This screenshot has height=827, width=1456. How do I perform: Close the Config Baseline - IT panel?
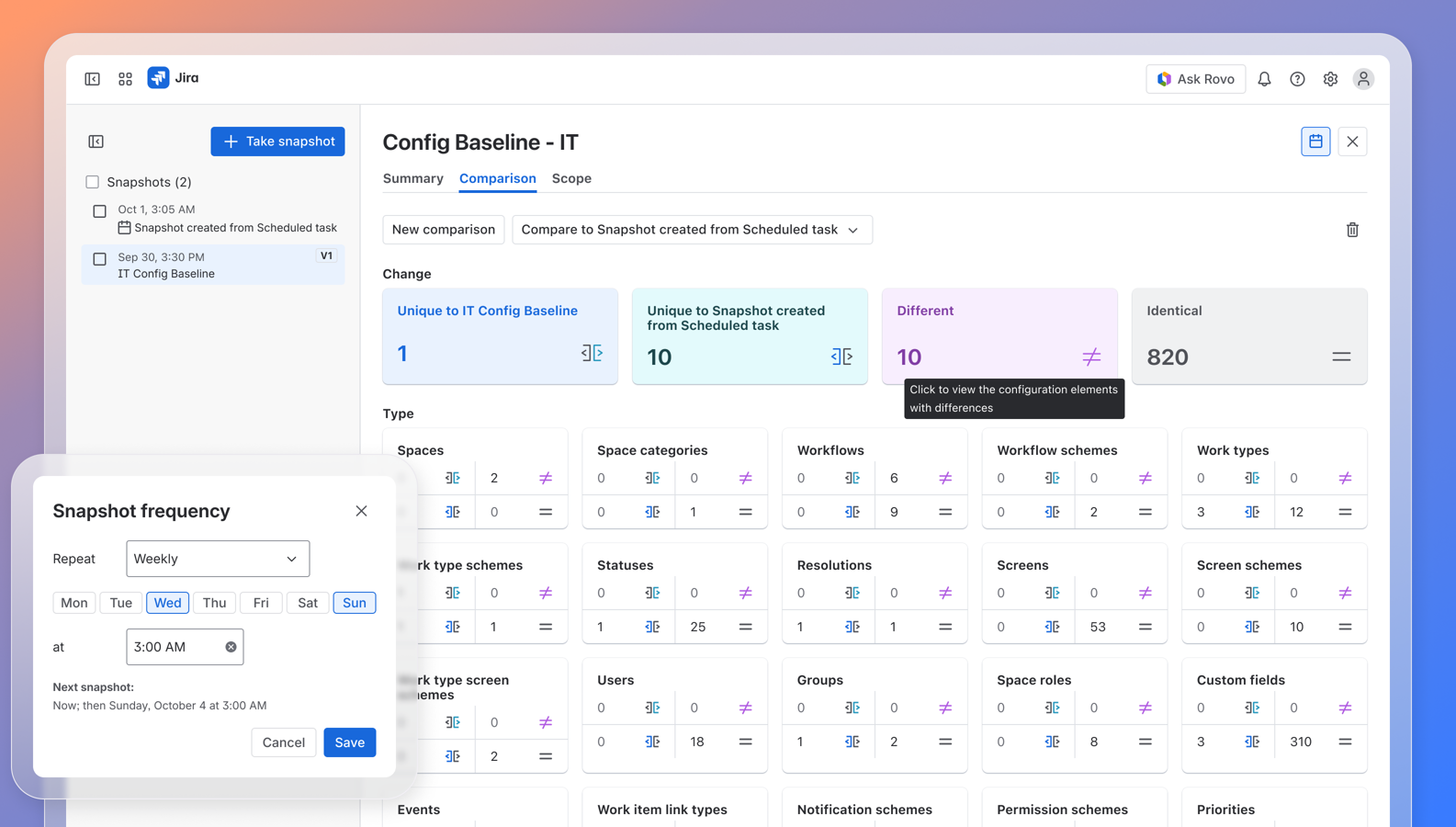pyautogui.click(x=1352, y=142)
